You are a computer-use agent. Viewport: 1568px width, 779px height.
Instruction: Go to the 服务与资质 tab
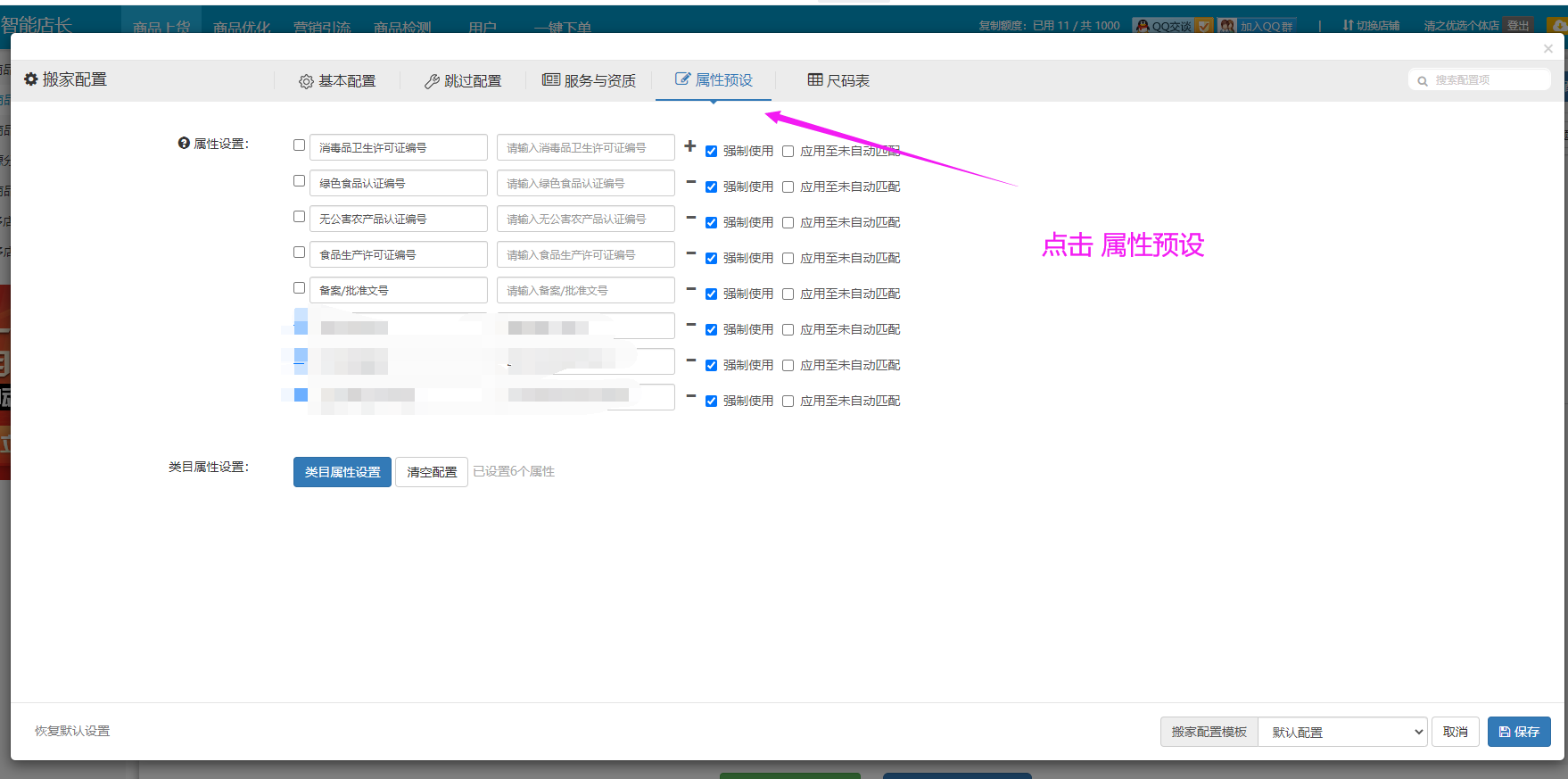589,81
